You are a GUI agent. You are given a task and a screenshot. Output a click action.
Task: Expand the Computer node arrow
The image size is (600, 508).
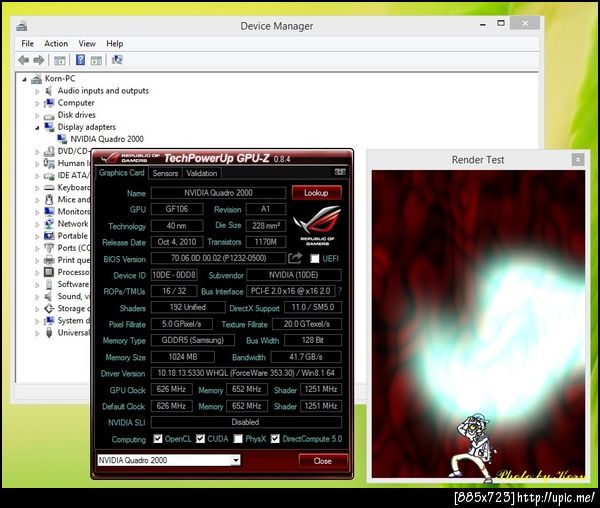click(37, 103)
